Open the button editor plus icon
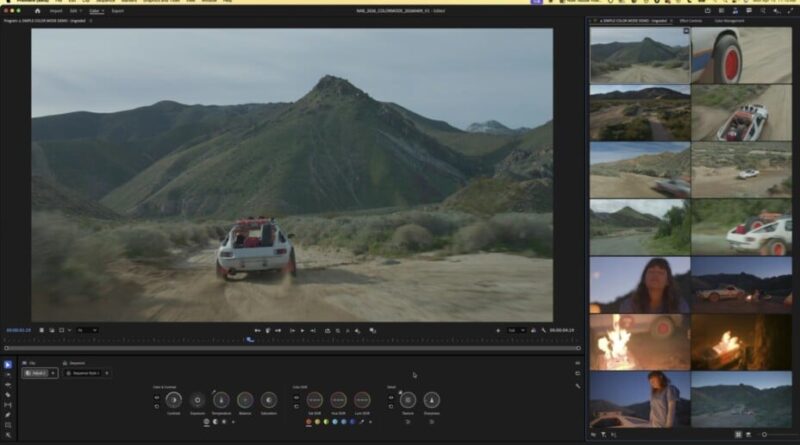Screen dimensions: 800x445 click(498, 331)
